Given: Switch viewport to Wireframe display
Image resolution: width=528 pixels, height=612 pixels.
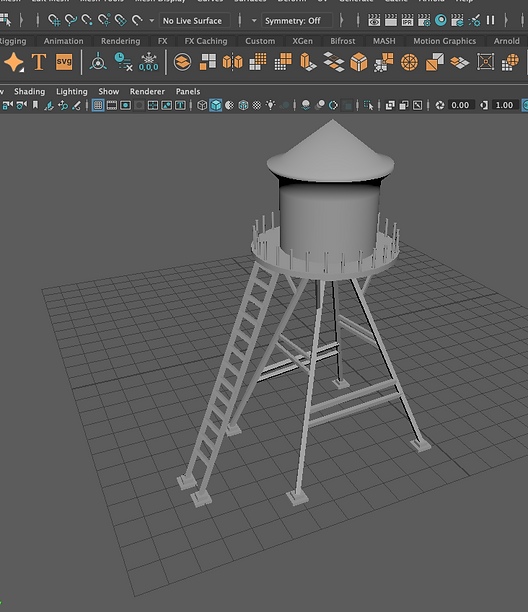Looking at the screenshot, I should coord(202,105).
